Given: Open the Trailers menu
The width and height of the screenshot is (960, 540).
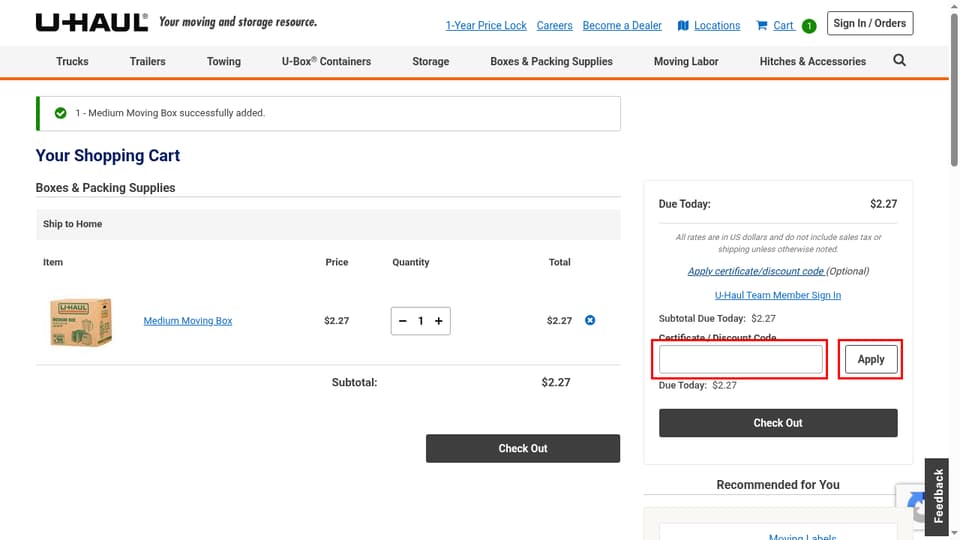Looking at the screenshot, I should pos(148,61).
